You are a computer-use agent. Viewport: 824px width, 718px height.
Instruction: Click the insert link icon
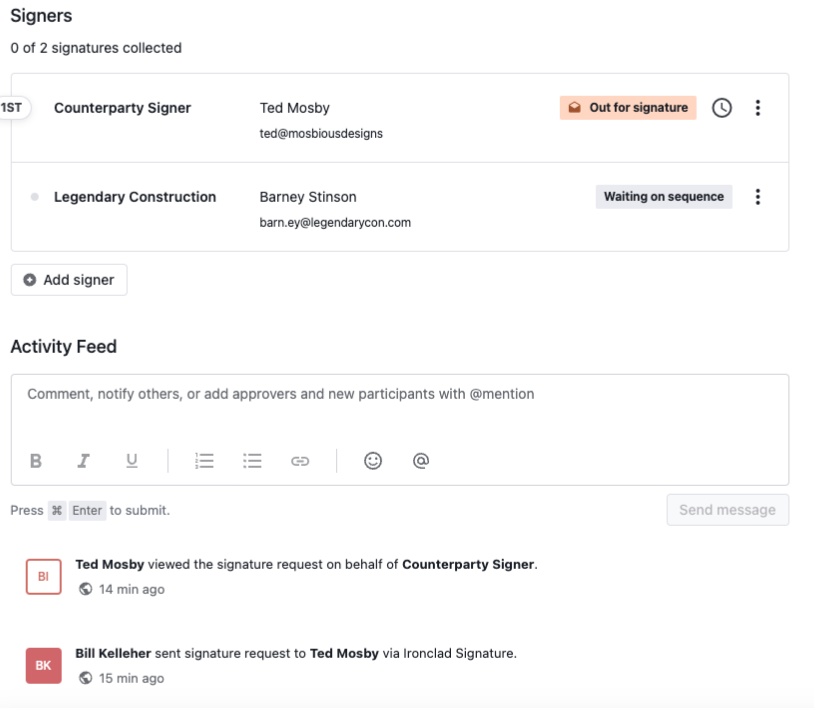300,461
